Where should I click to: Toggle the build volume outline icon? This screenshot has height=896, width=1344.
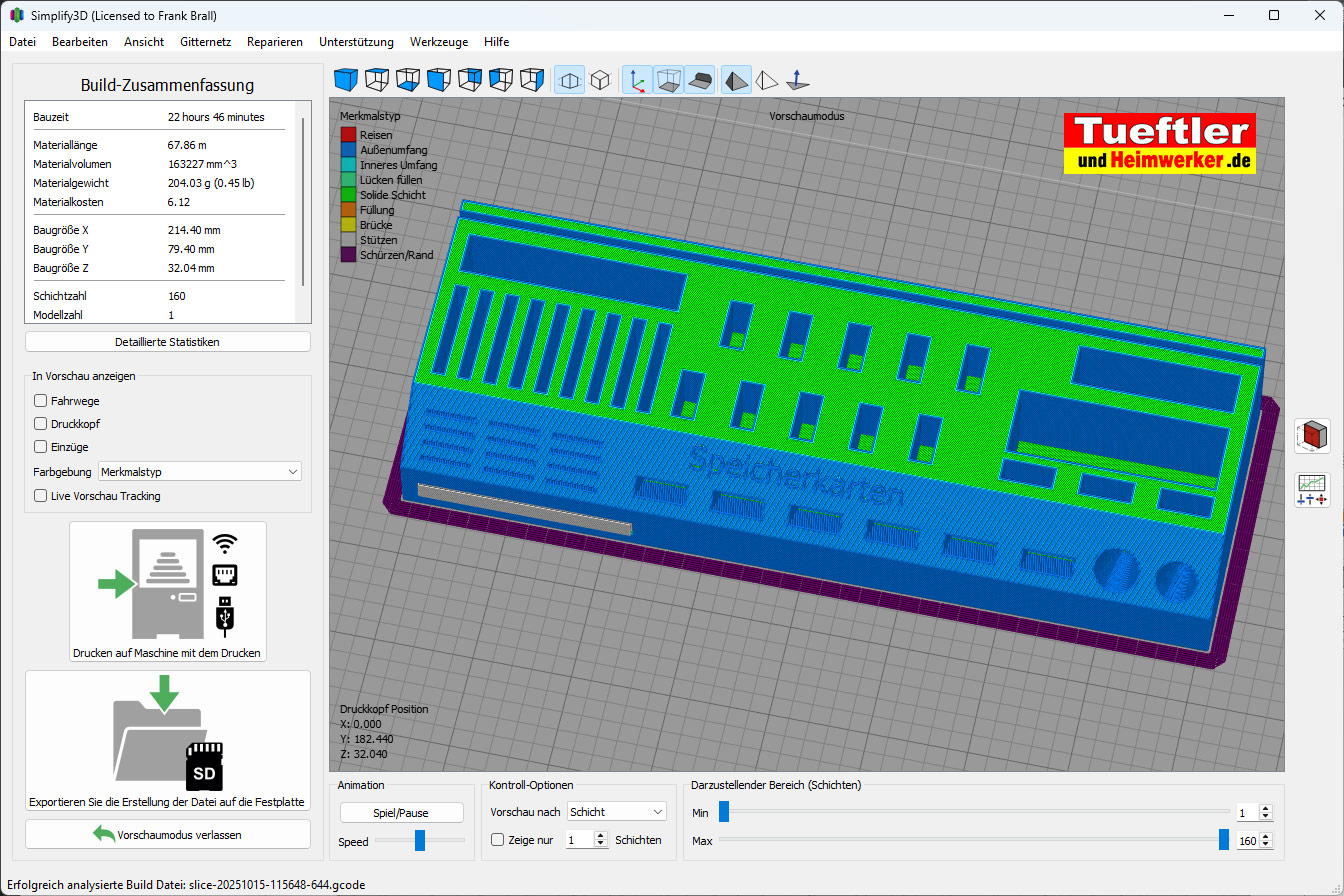coord(668,80)
